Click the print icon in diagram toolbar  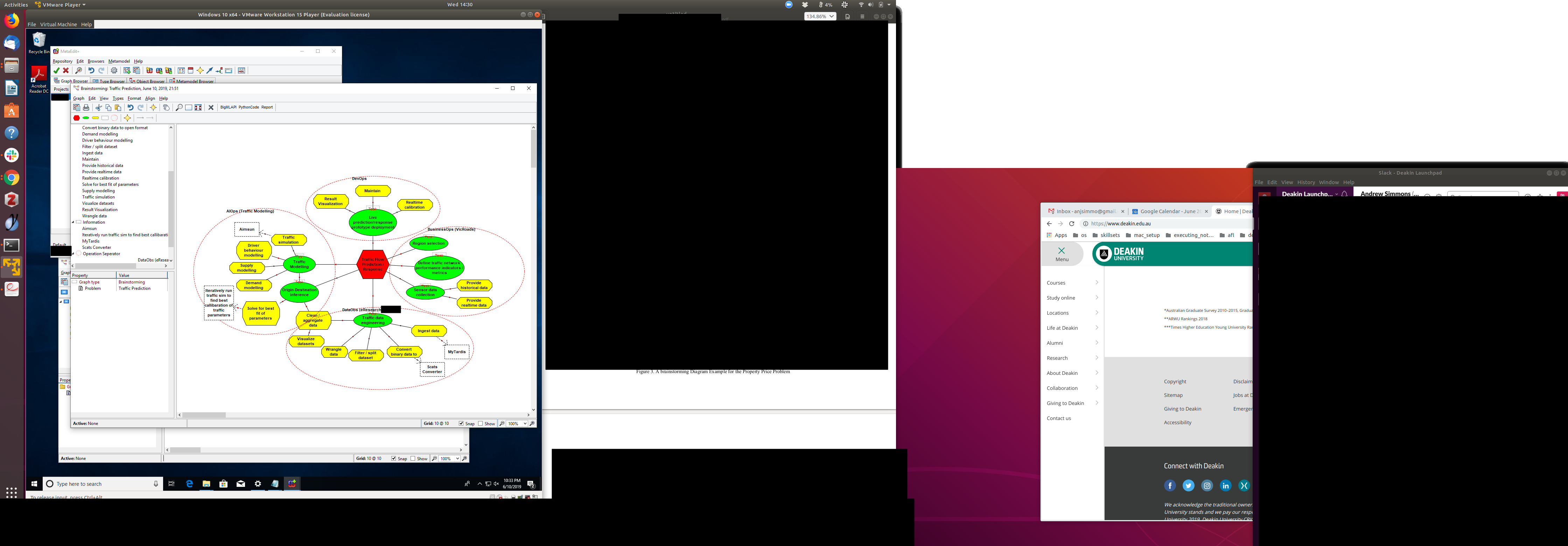(x=86, y=108)
